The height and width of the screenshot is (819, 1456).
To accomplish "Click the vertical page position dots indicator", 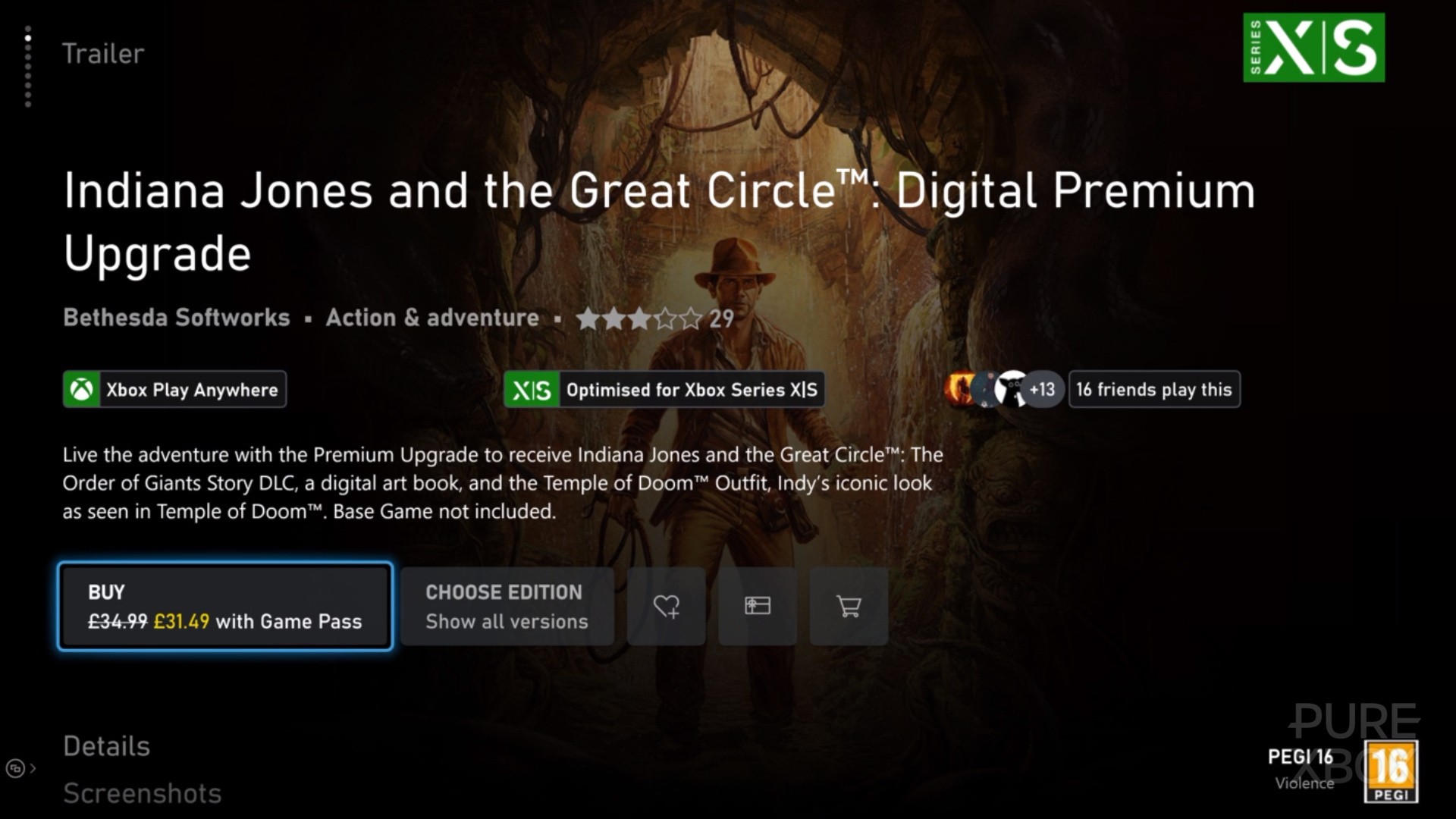I will 28,67.
